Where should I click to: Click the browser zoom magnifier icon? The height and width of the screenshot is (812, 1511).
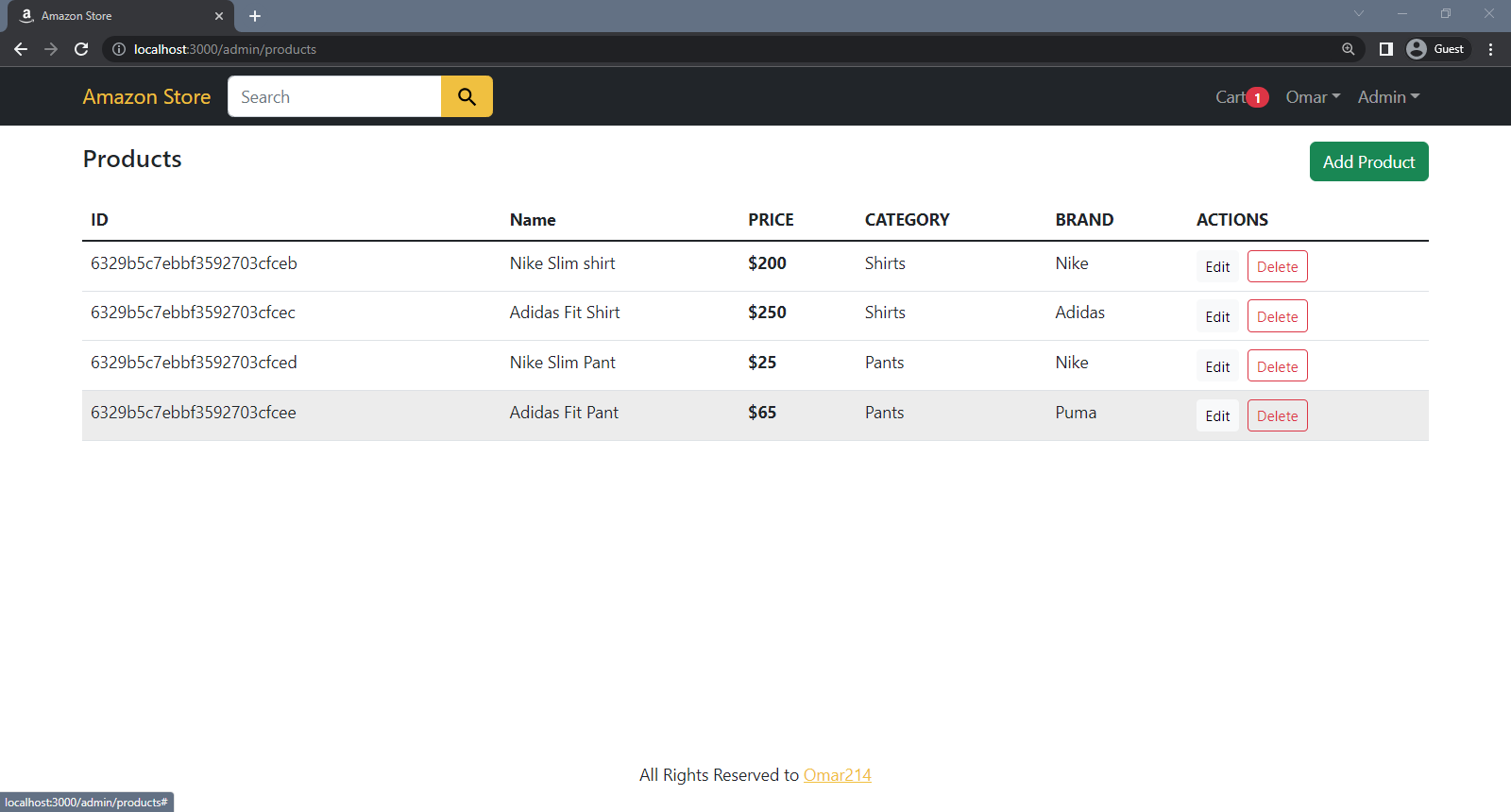[1349, 49]
